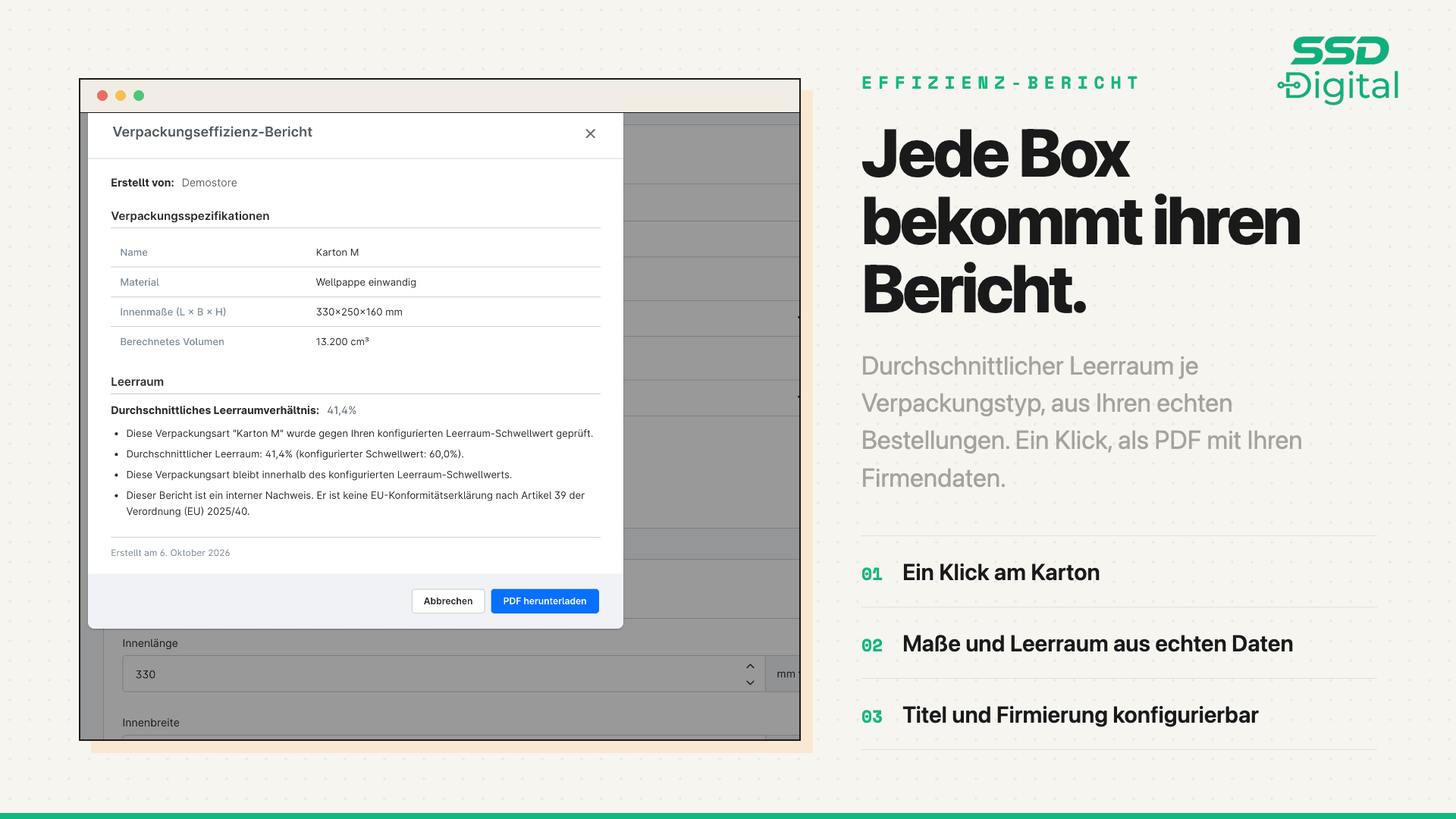Open the mm unit dropdown
This screenshot has height=819, width=1456.
783,674
